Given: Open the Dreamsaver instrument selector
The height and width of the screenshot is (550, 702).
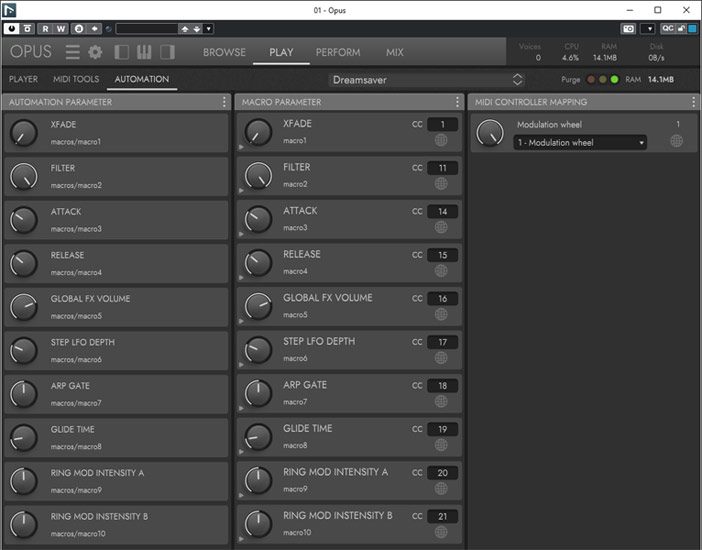Looking at the screenshot, I should tap(427, 79).
